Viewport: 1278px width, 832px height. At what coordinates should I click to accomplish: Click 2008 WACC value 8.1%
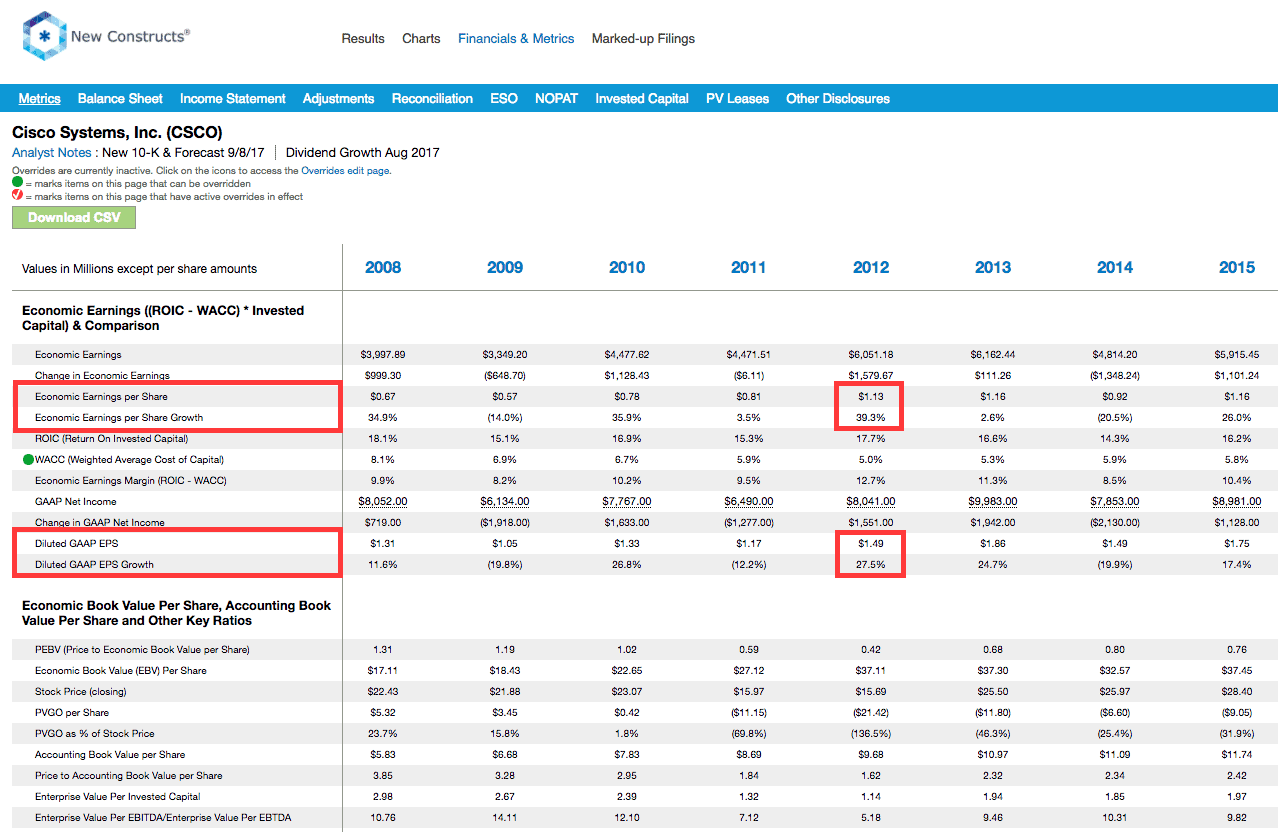pyautogui.click(x=383, y=460)
